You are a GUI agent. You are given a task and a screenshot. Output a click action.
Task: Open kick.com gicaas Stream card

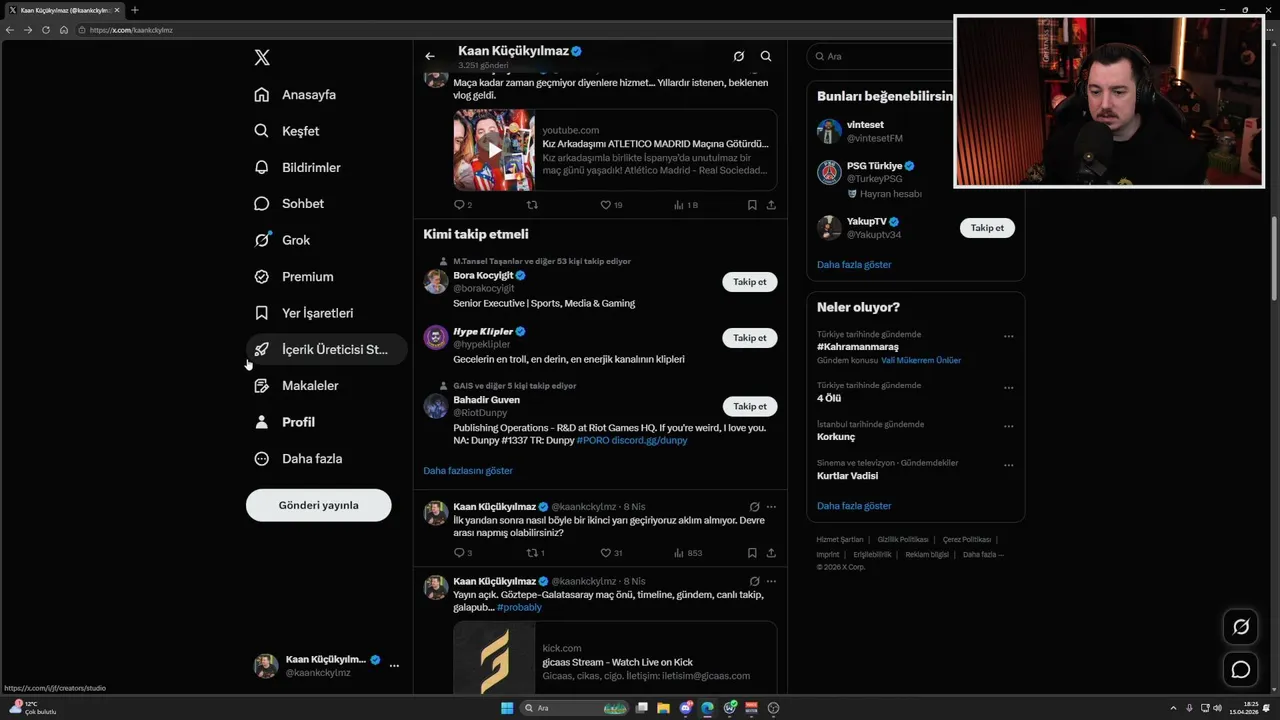615,658
